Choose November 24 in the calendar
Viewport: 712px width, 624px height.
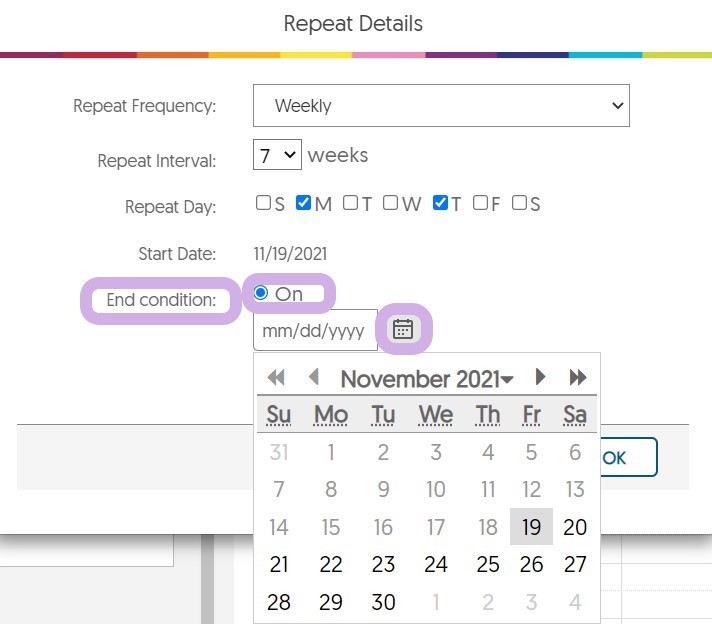click(x=436, y=565)
